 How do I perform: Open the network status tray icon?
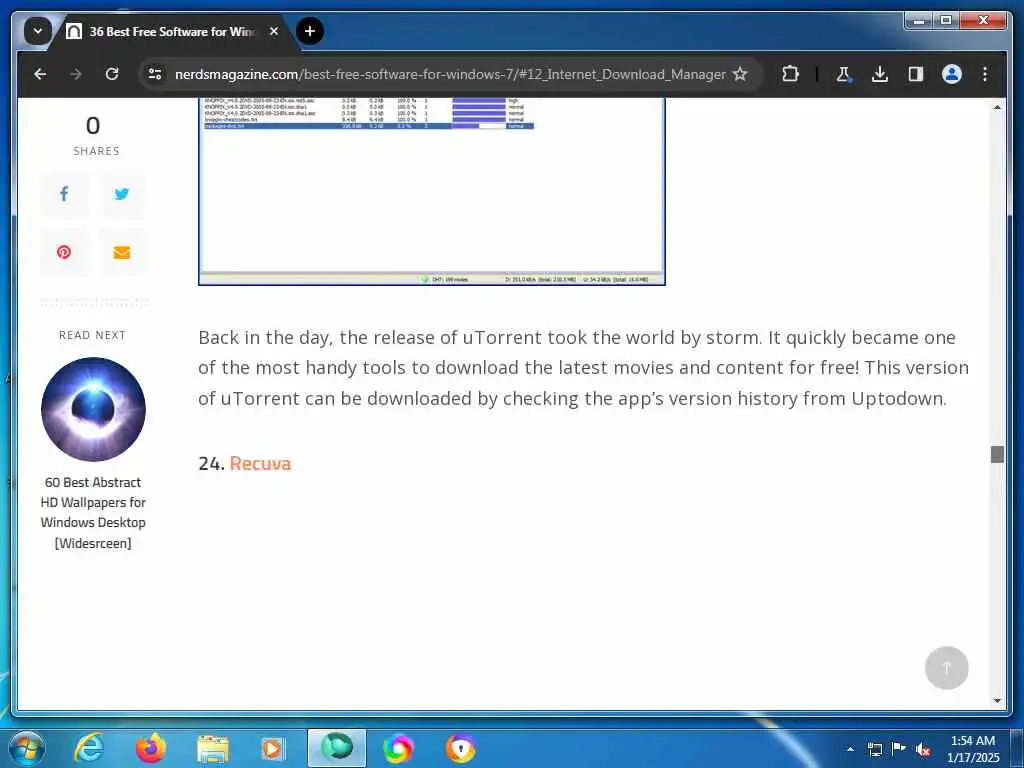coord(874,749)
